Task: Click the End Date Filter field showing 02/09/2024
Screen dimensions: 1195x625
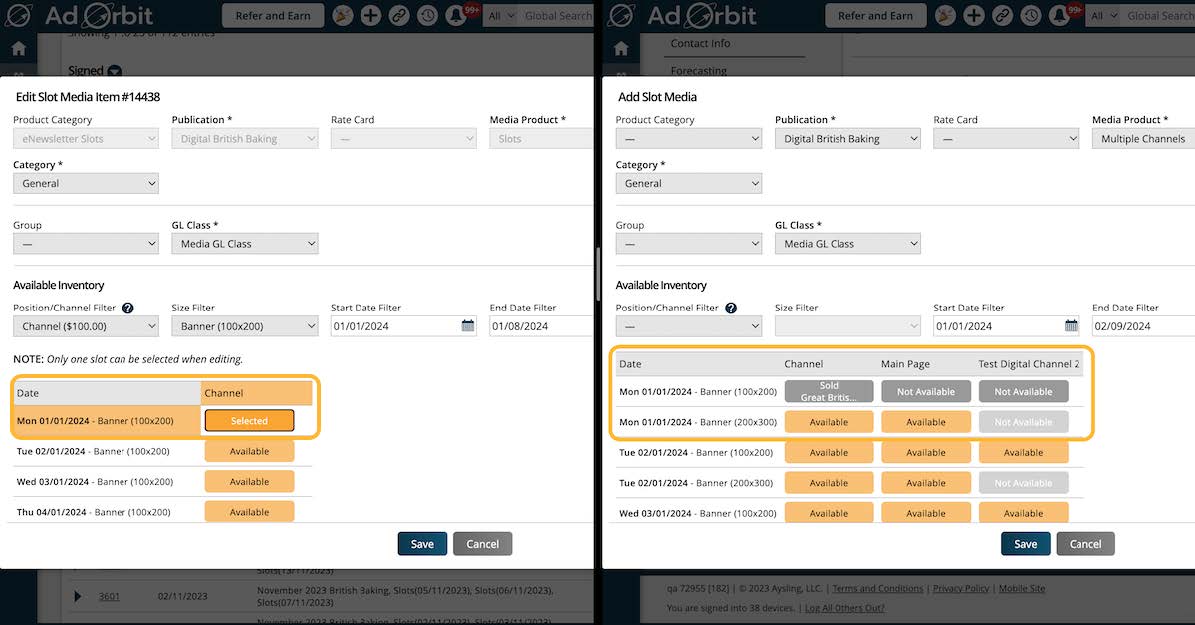Action: (x=1143, y=326)
